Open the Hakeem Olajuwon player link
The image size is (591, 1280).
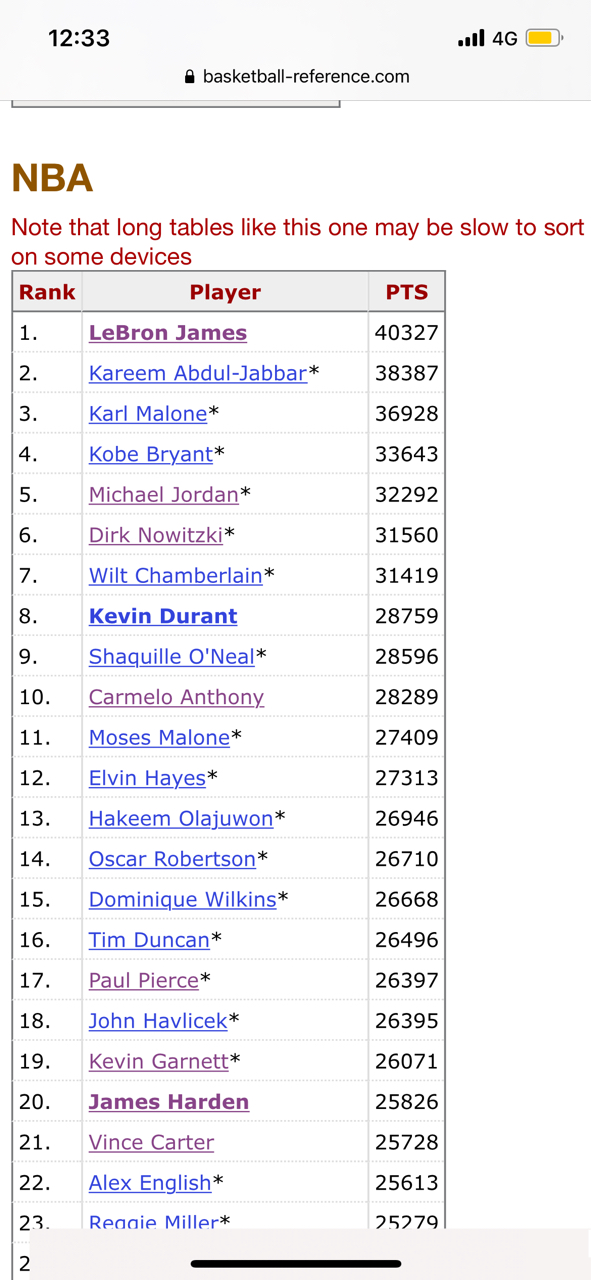181,818
